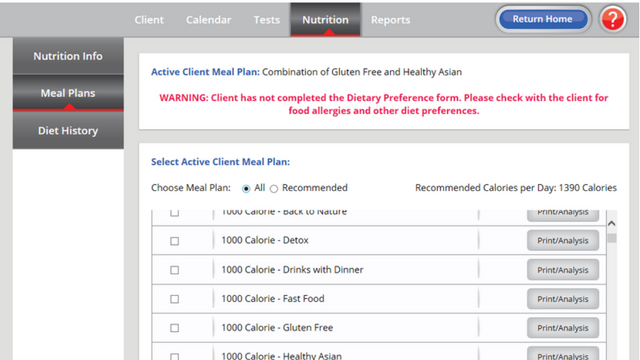Screen dimensions: 640x360
Task: Open the Tests tab
Action: (267, 20)
